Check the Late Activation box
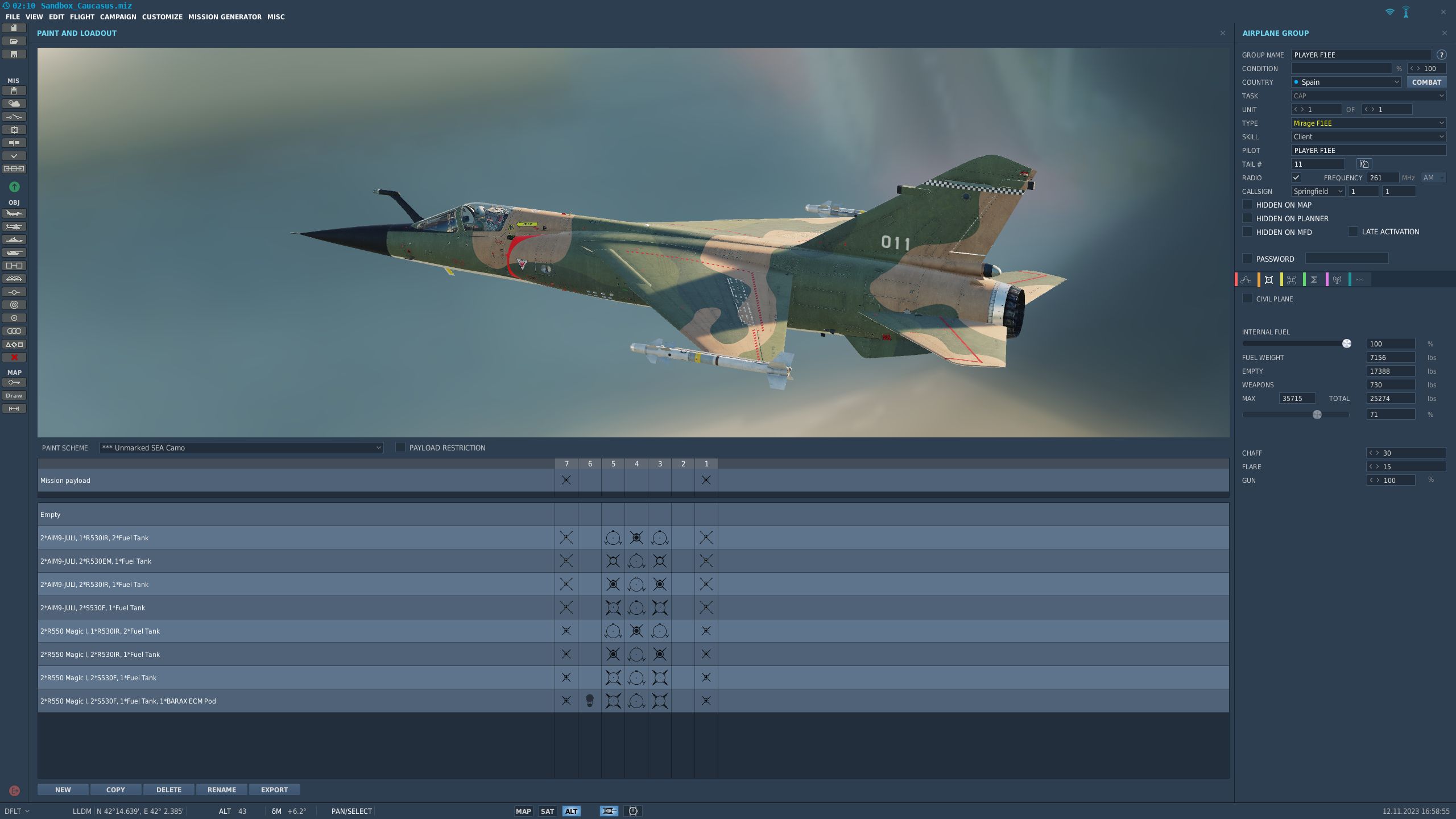The image size is (1456, 819). click(1353, 231)
